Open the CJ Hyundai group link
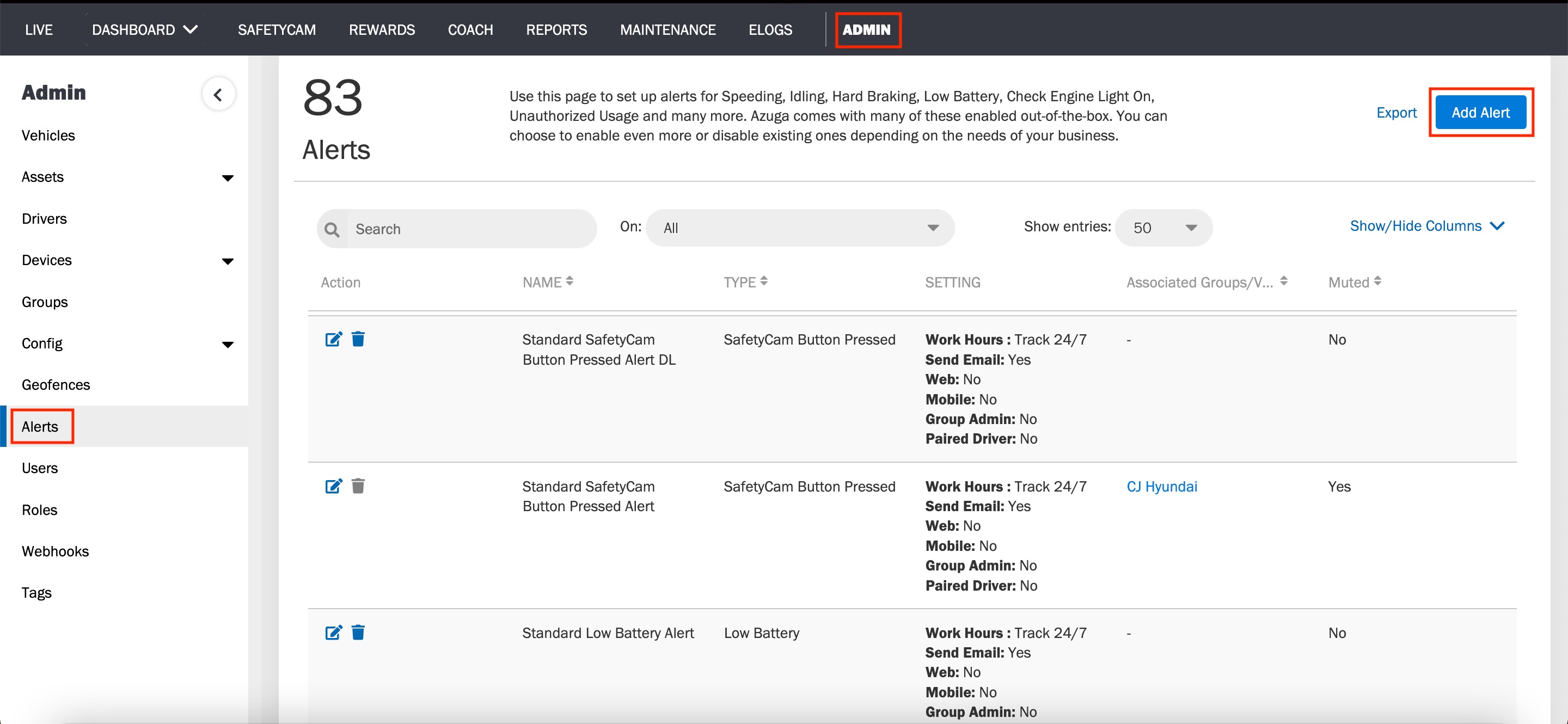This screenshot has height=724, width=1568. point(1161,487)
